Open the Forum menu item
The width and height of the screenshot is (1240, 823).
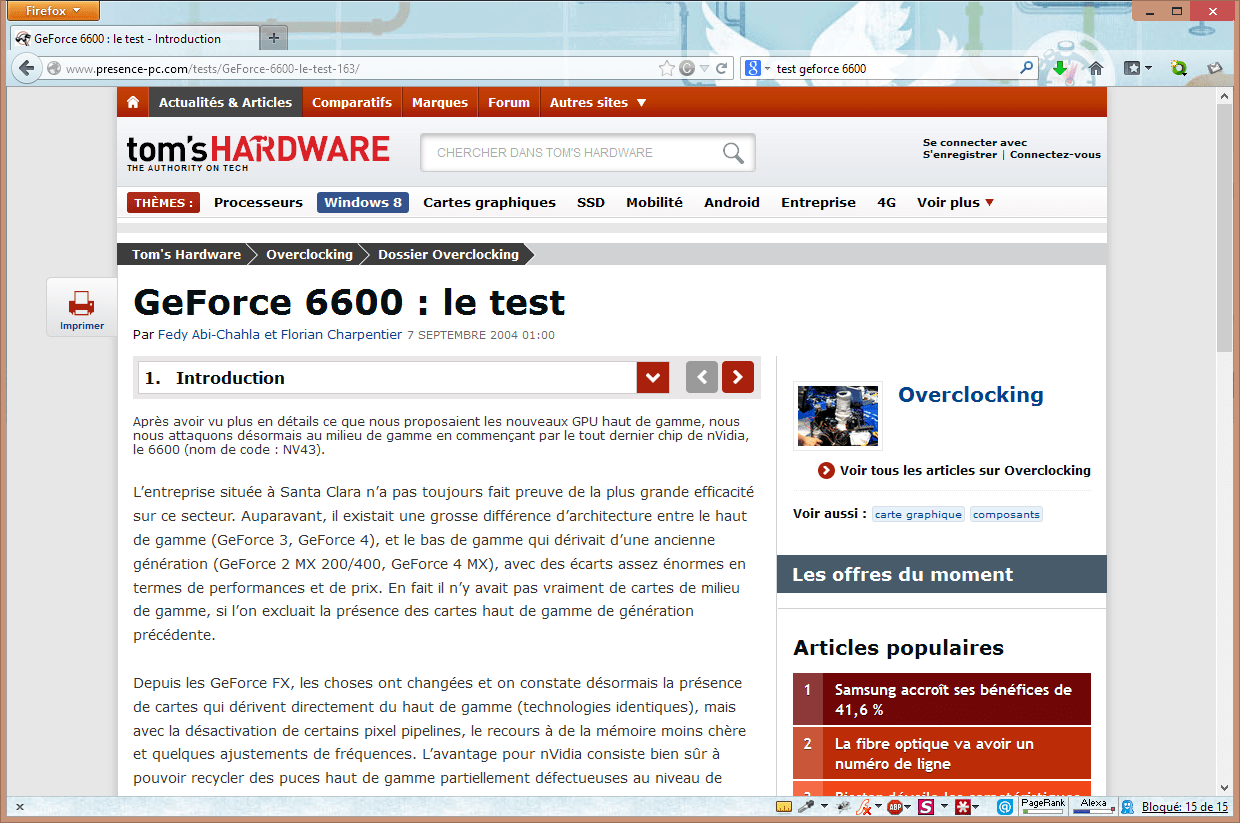[x=509, y=102]
